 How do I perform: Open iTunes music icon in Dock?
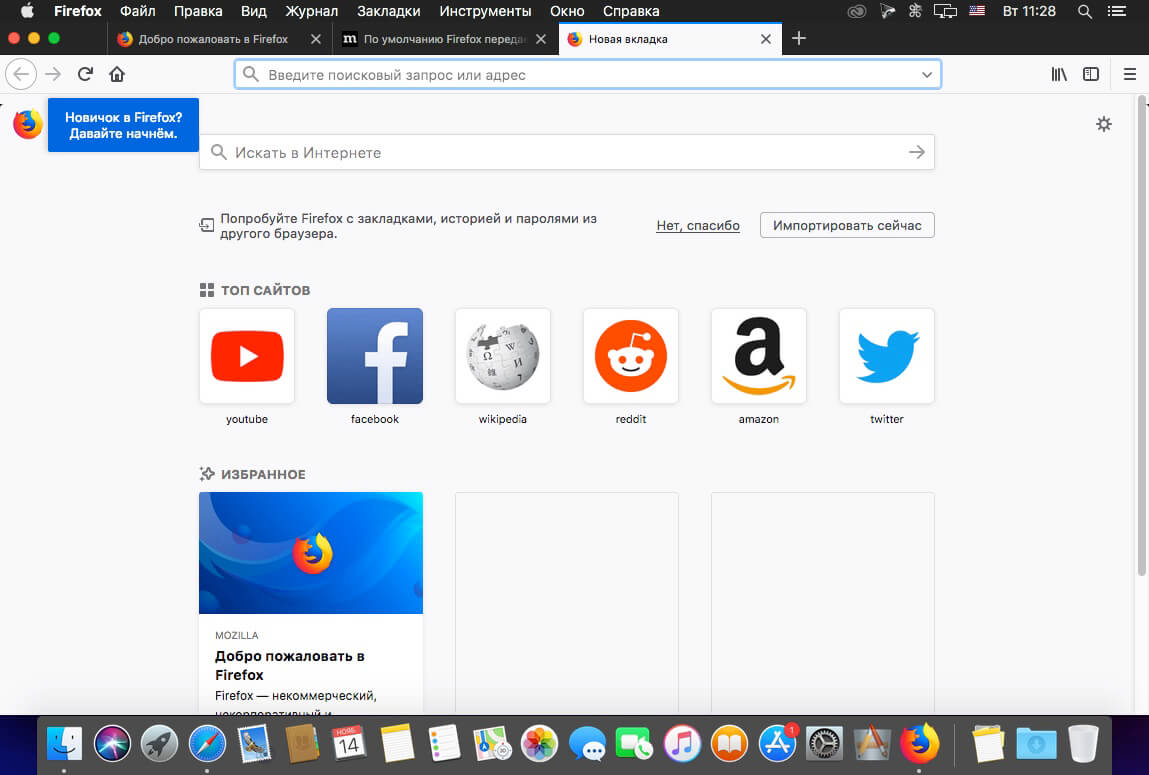[x=682, y=744]
